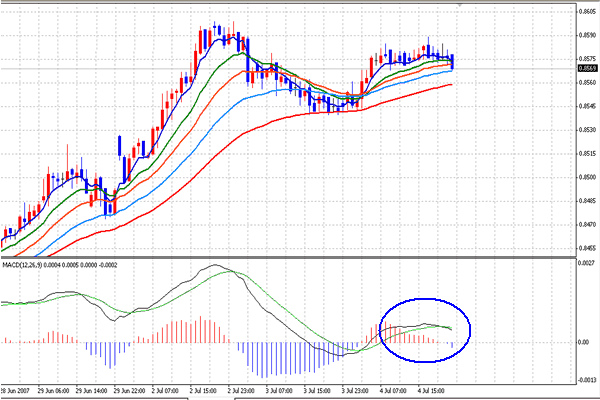Click the -0.0013 MACD scale label
This screenshot has height=400, width=600.
pyautogui.click(x=587, y=380)
